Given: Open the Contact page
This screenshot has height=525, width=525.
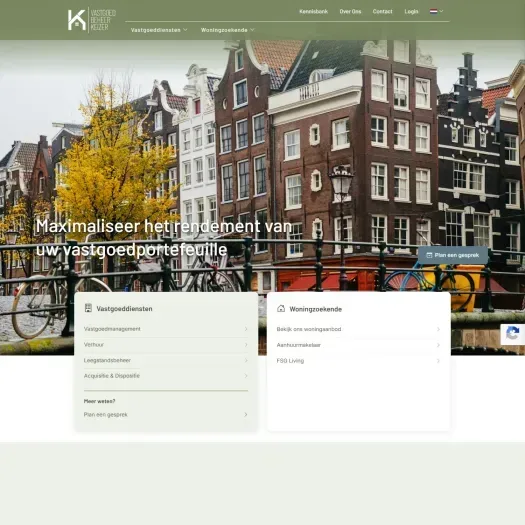Looking at the screenshot, I should tap(382, 11).
